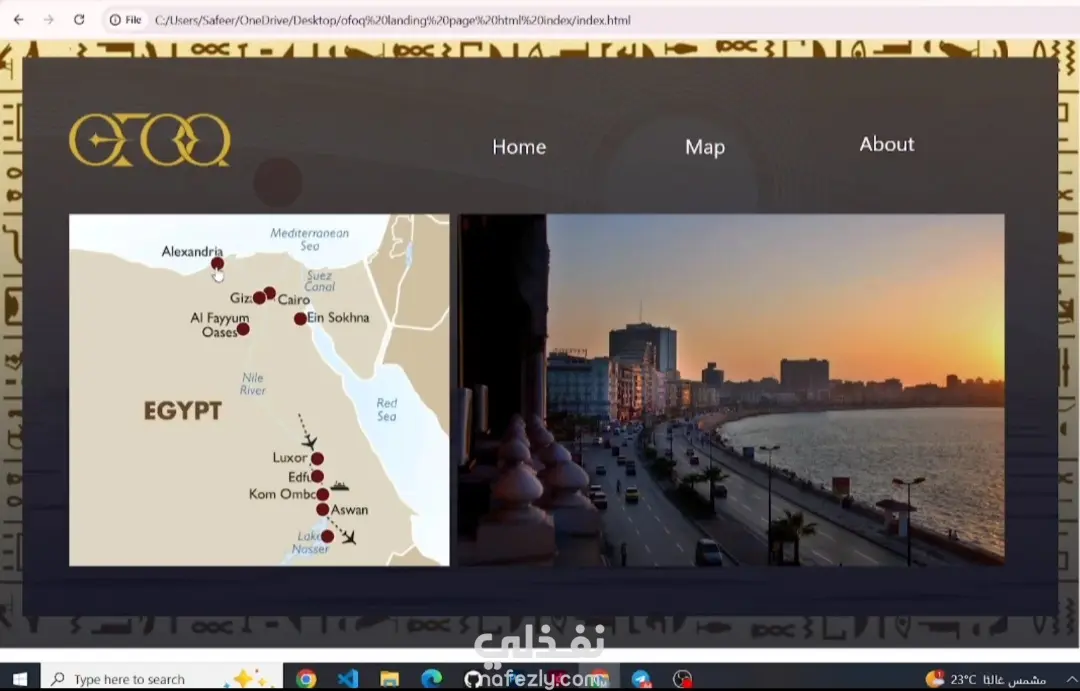The image size is (1080, 691).
Task: Click the Alexandria corniche sunset photo
Action: 731,390
